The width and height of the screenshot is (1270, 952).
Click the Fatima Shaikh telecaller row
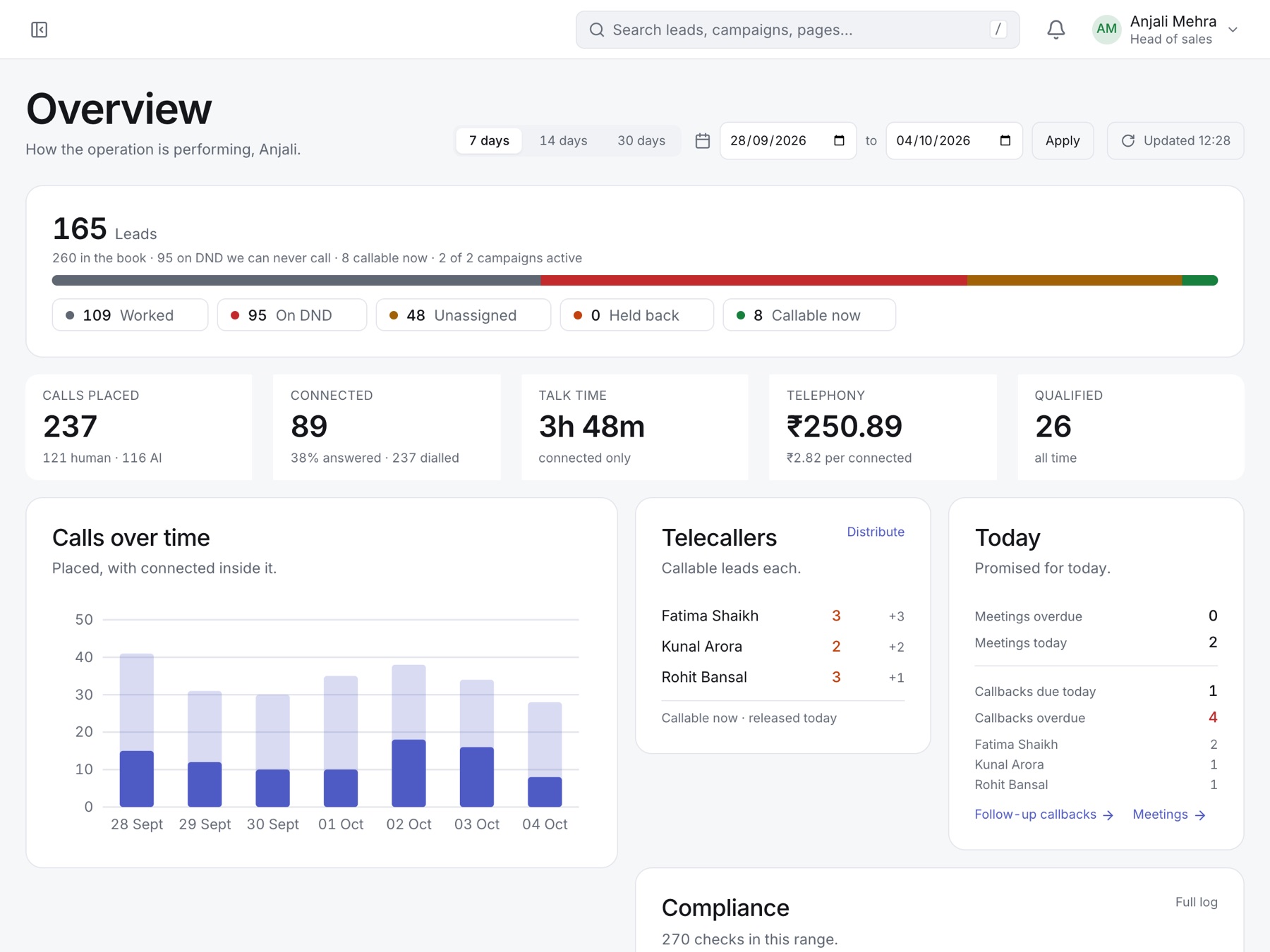pyautogui.click(x=782, y=616)
